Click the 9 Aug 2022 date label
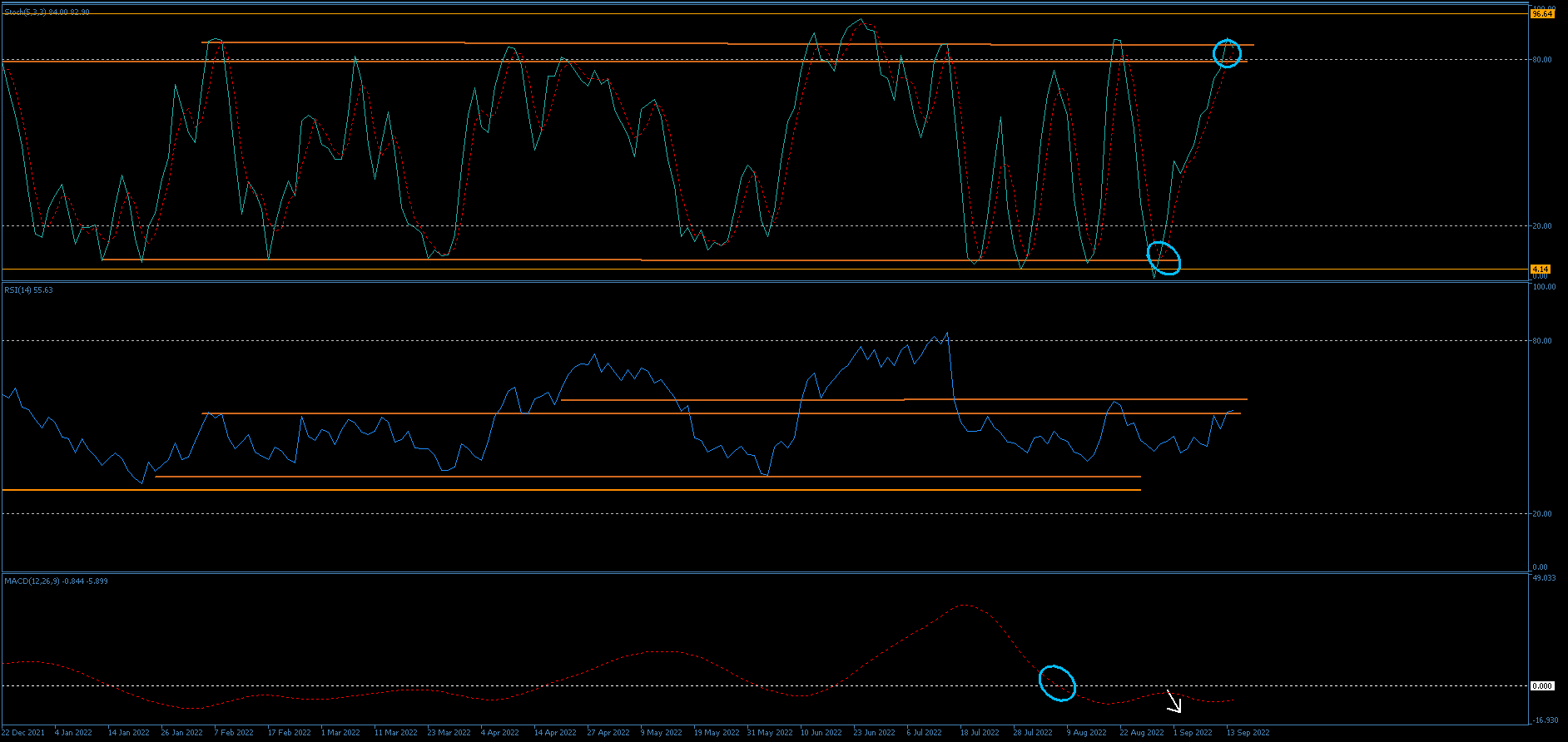1568x742 pixels. 1086,733
